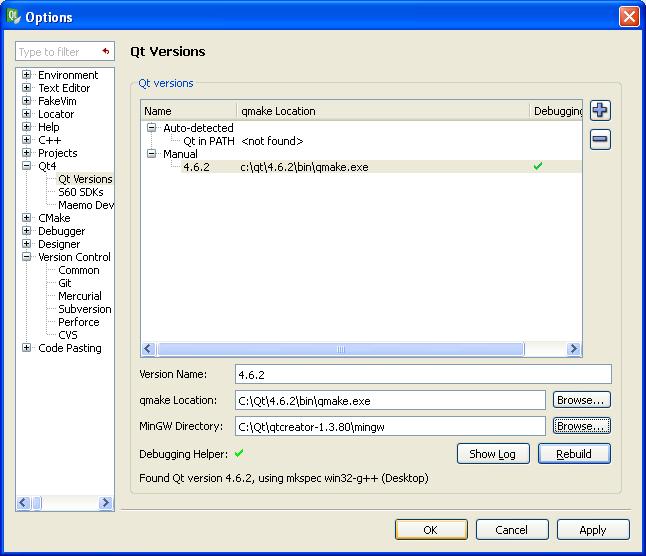
Task: Click the Version Name input field
Action: coord(422,374)
